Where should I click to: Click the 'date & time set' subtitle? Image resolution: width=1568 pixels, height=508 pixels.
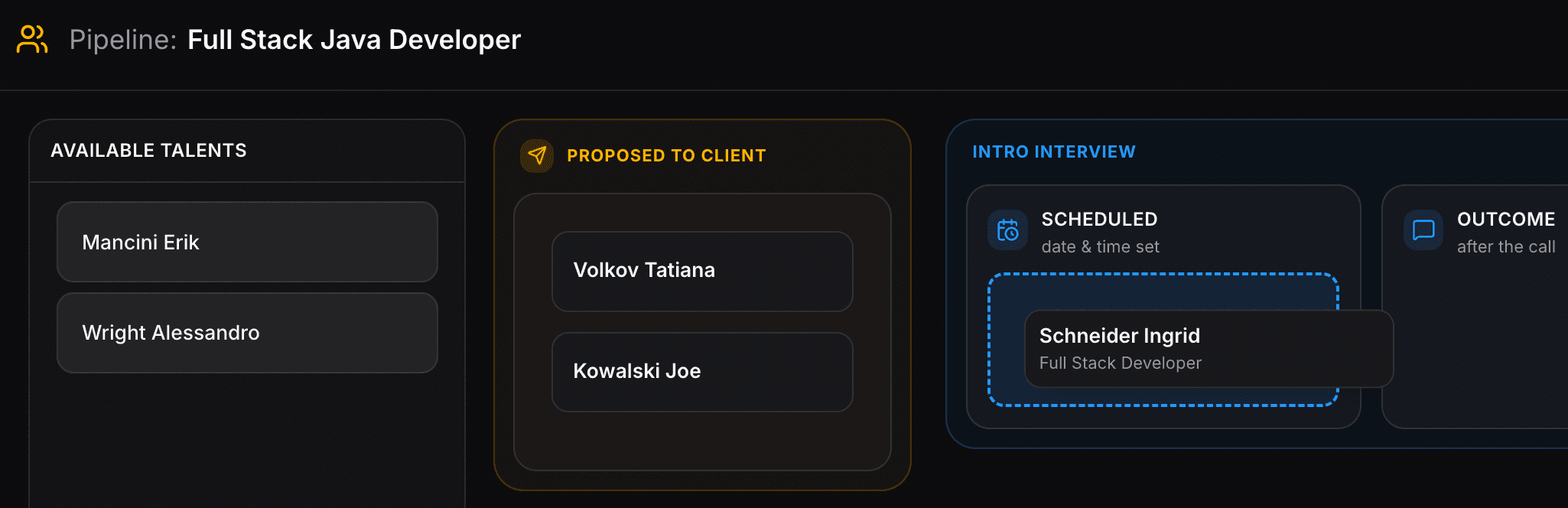coord(1100,246)
